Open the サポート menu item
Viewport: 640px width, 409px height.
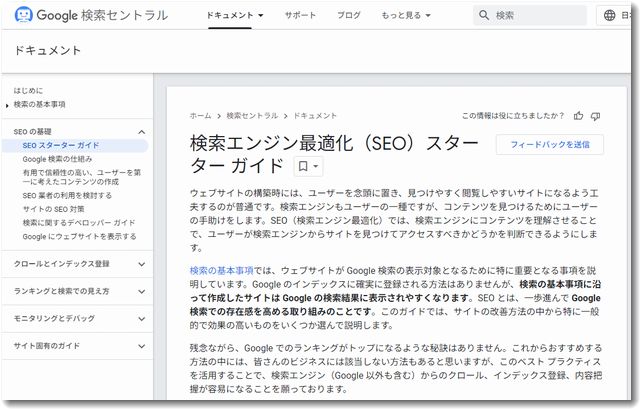[x=300, y=16]
